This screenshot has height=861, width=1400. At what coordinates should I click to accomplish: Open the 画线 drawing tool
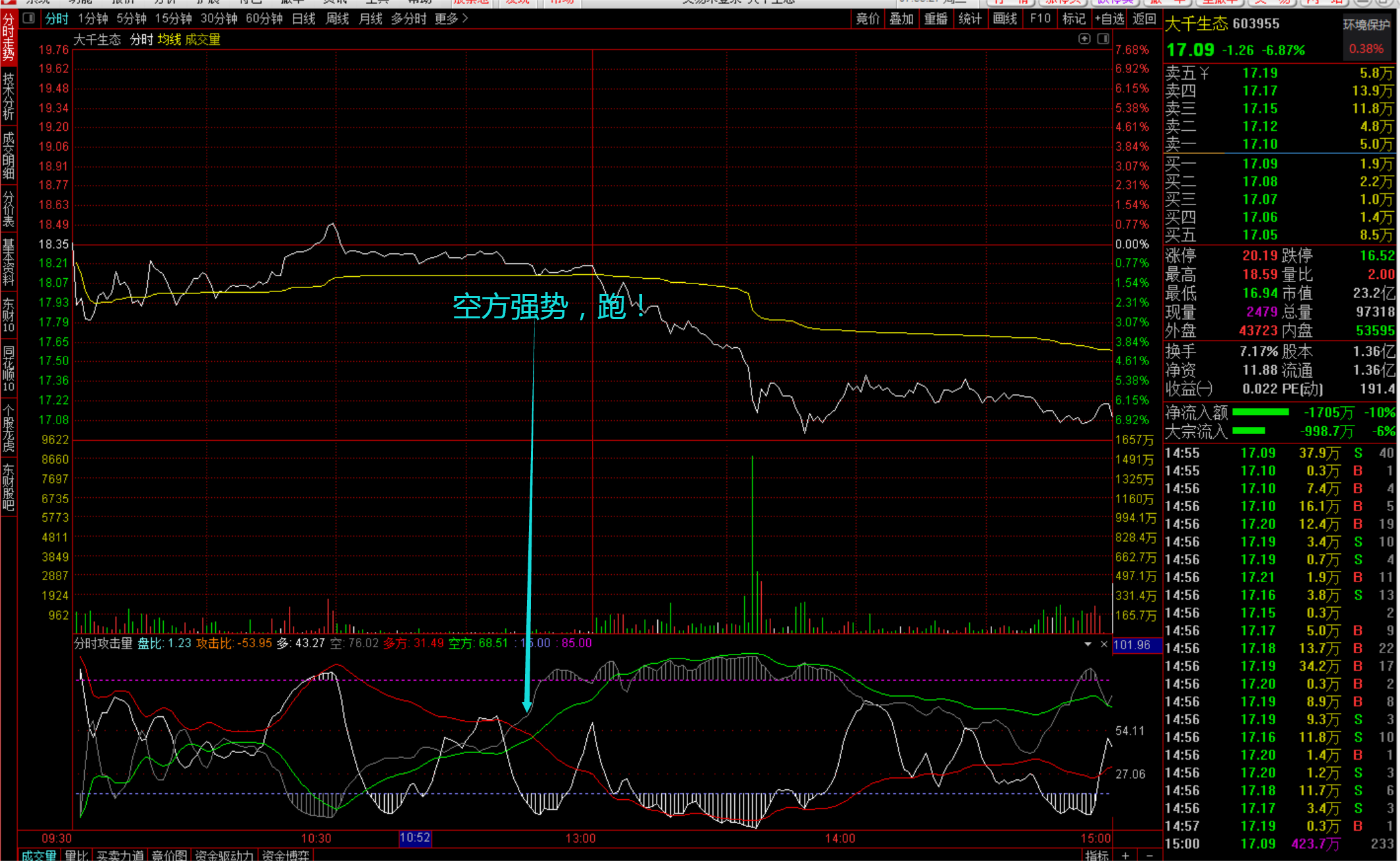click(x=1005, y=18)
